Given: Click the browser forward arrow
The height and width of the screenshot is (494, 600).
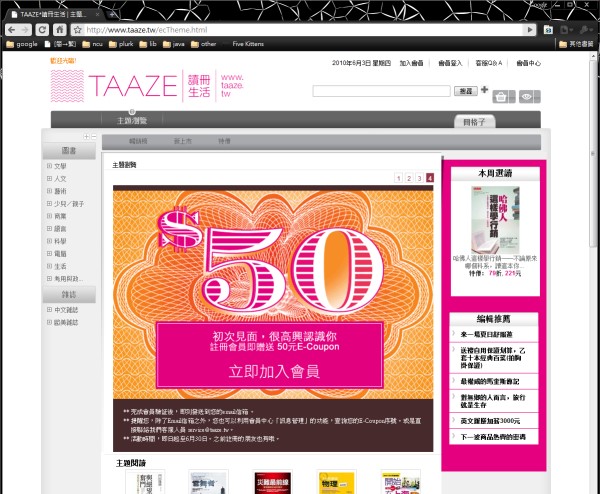Looking at the screenshot, I should pos(26,30).
